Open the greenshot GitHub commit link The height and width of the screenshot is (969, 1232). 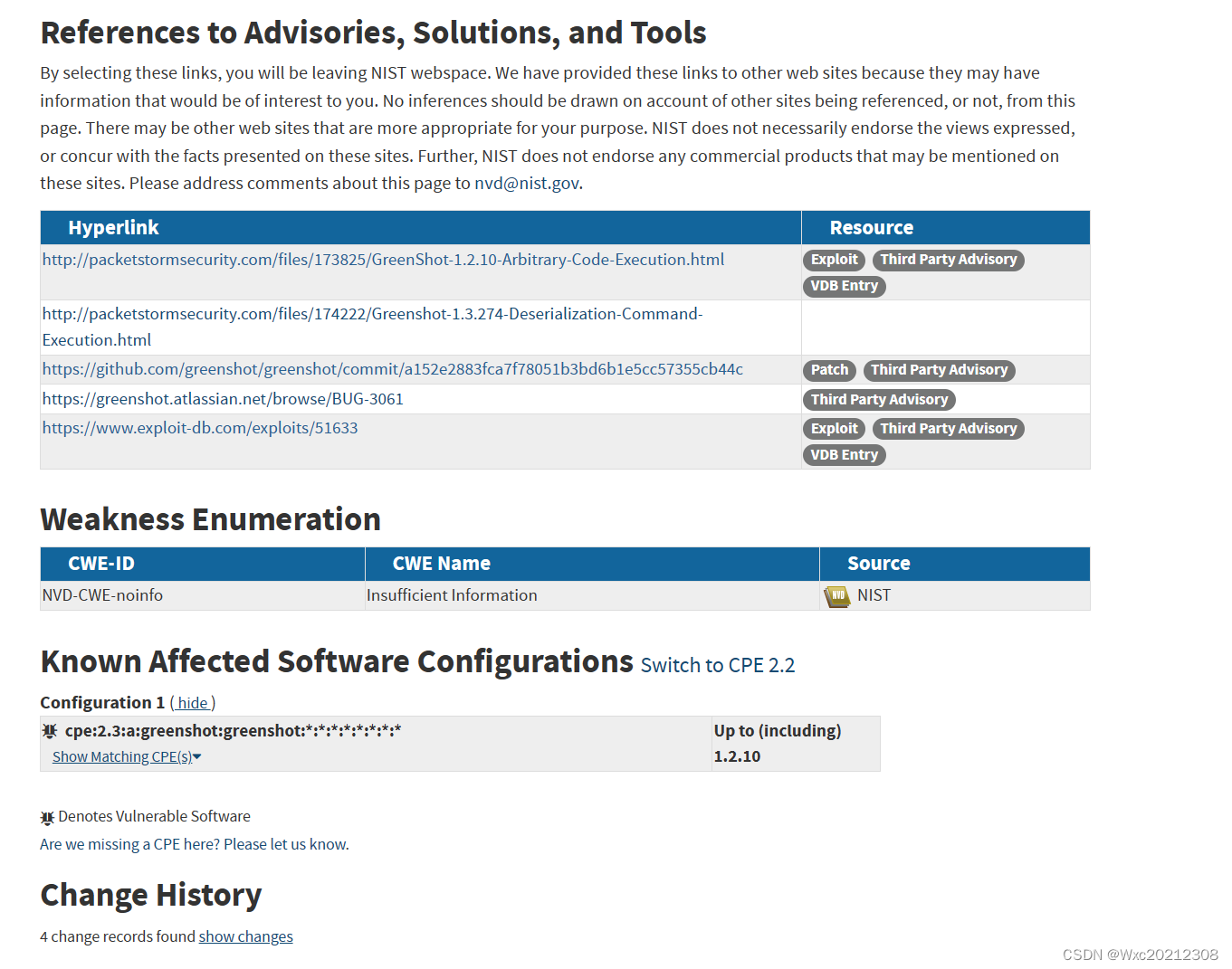(392, 369)
